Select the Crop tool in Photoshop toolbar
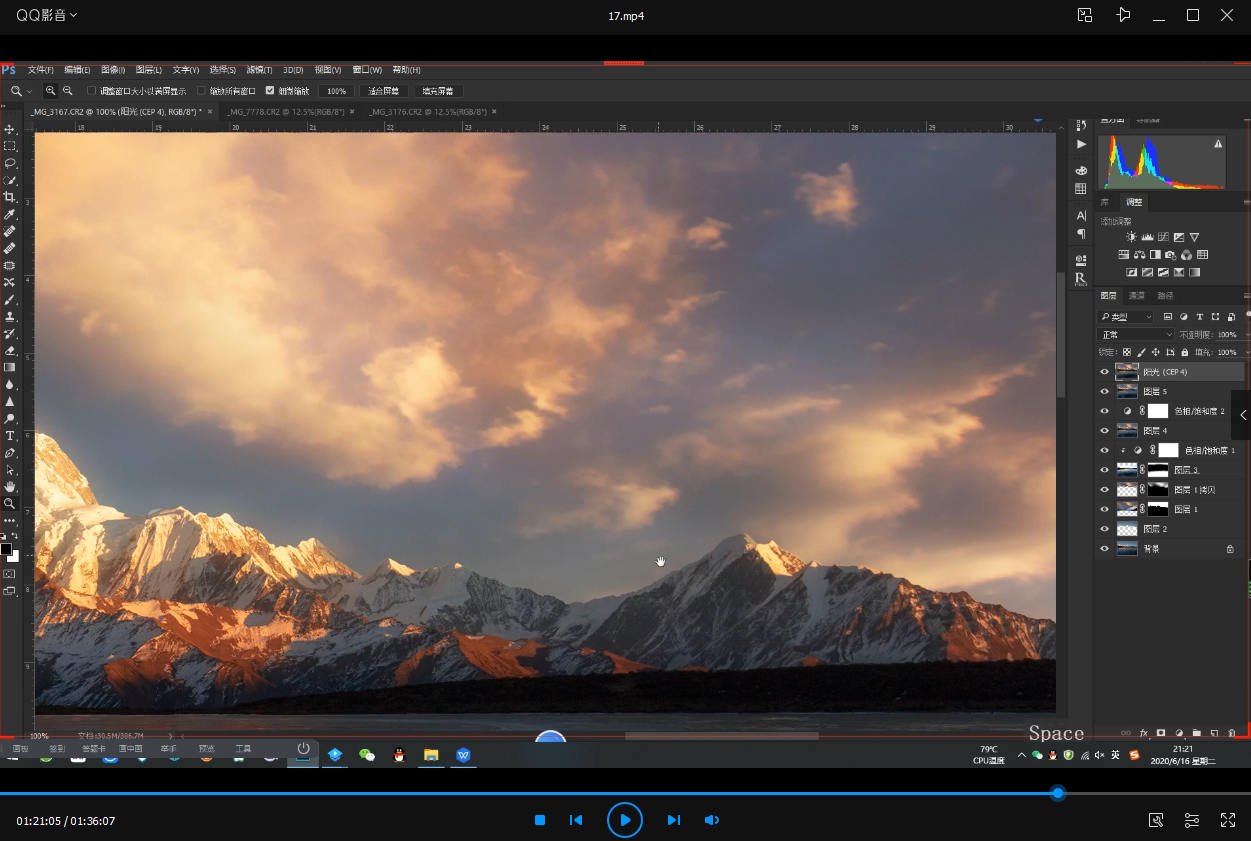The height and width of the screenshot is (841, 1251). (10, 197)
